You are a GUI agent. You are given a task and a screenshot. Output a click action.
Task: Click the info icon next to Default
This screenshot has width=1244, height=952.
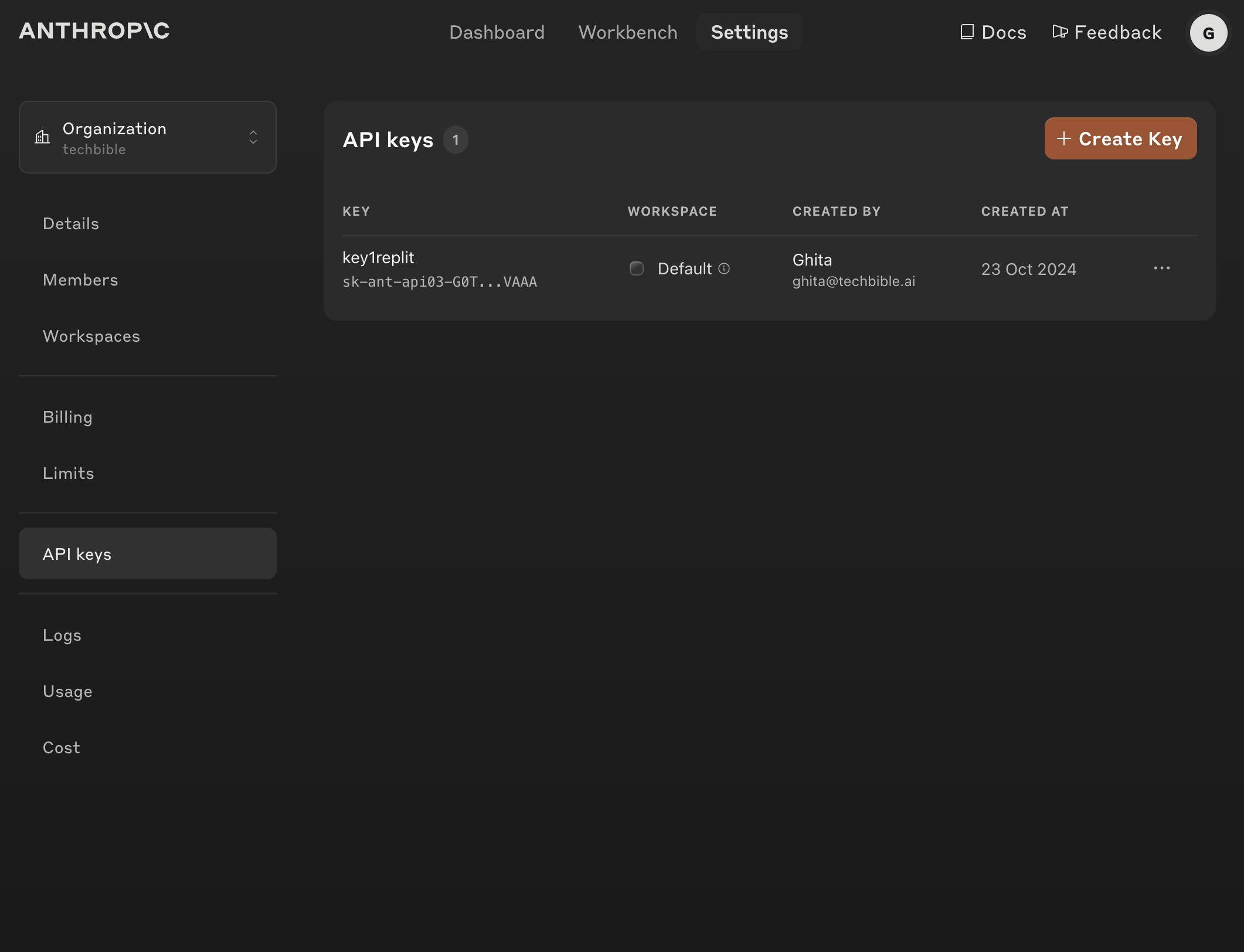[724, 268]
